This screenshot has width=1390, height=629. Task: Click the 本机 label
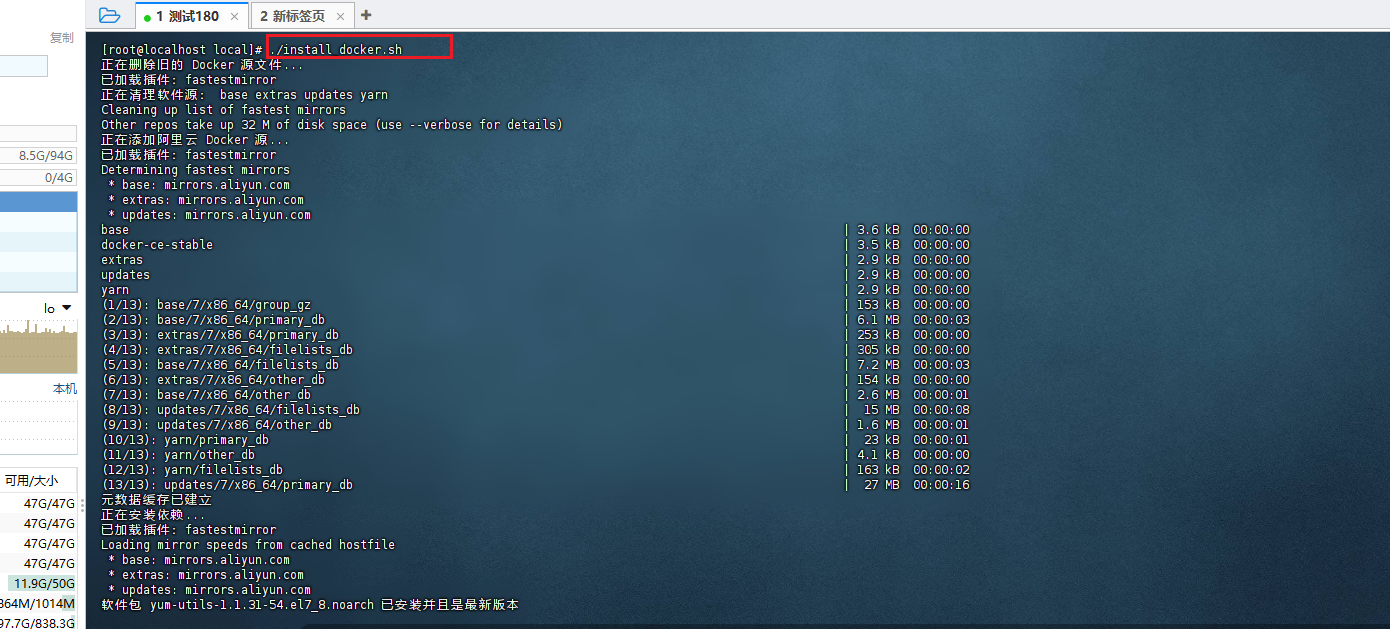(x=64, y=388)
